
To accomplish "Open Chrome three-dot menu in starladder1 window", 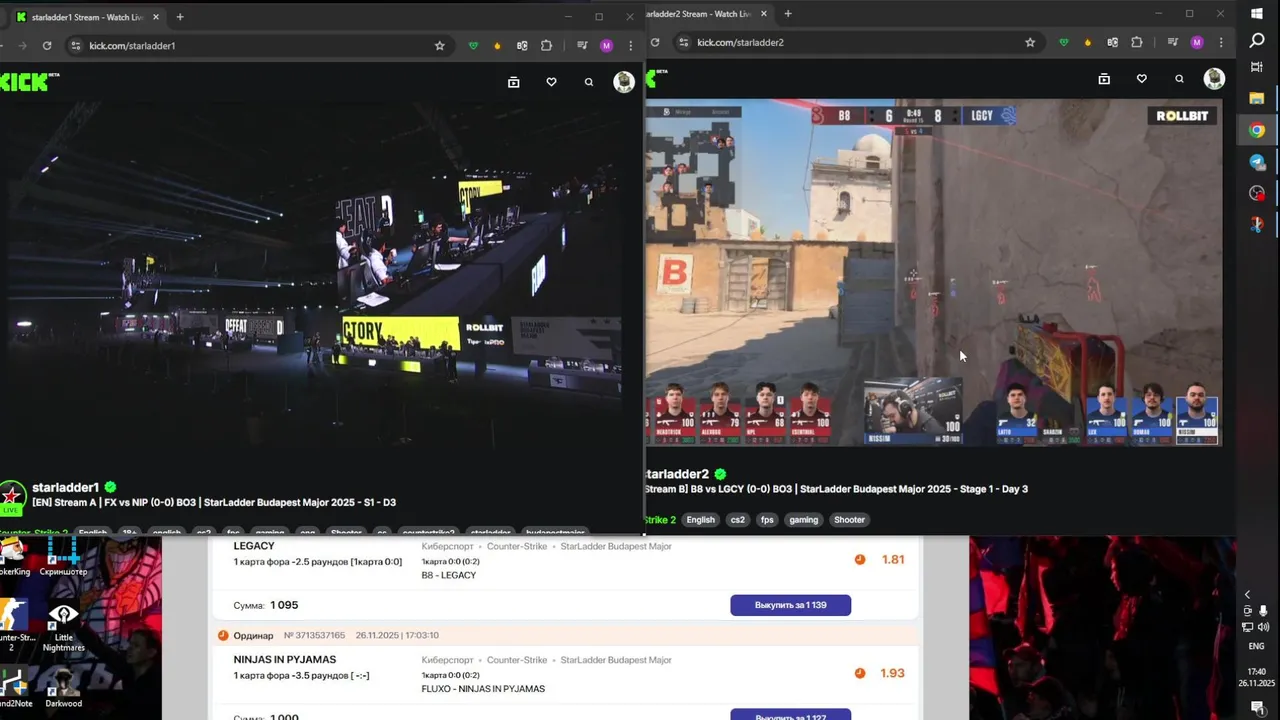I will (630, 45).
